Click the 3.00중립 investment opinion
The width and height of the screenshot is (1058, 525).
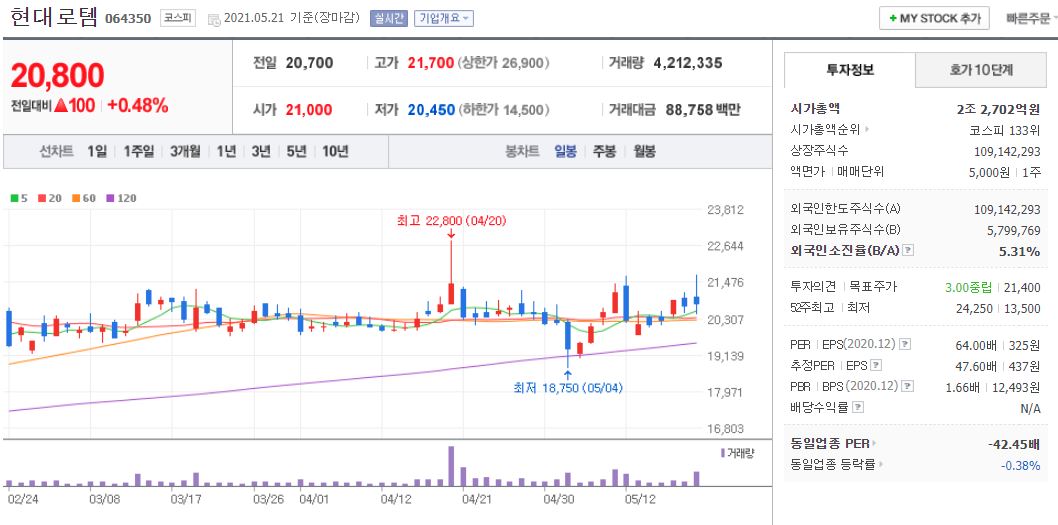pos(968,287)
